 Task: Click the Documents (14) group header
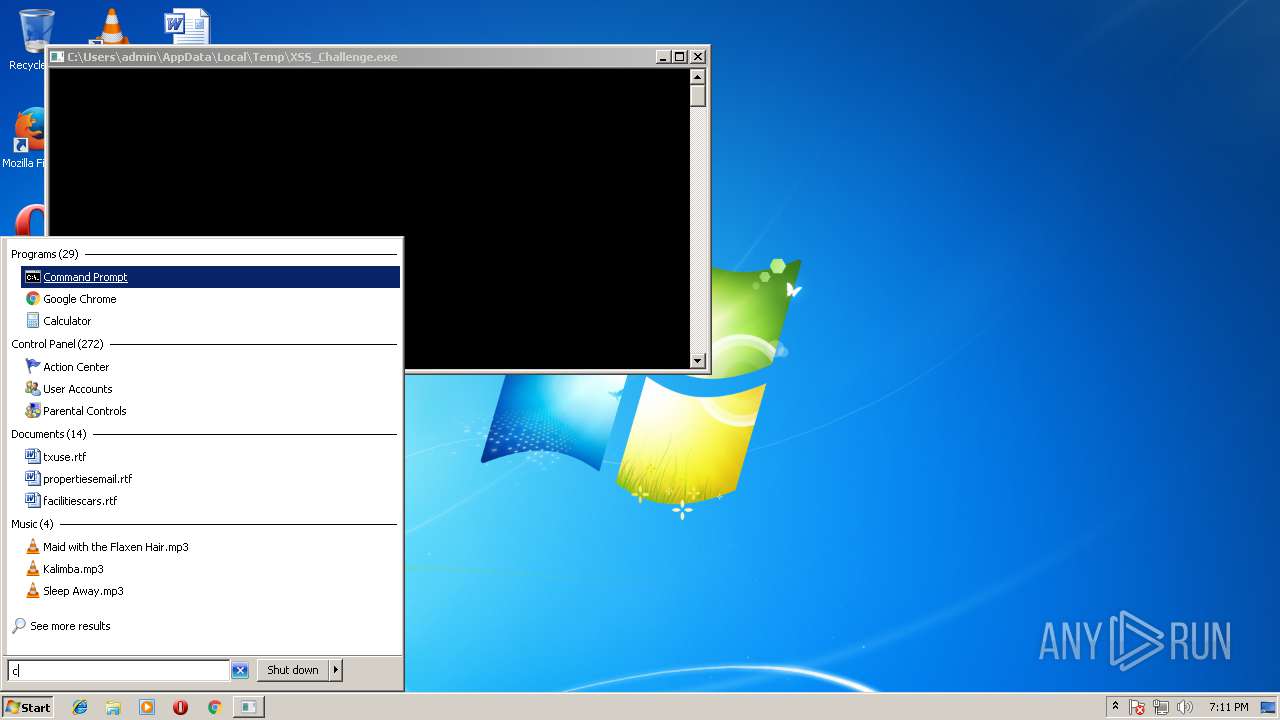coord(49,434)
